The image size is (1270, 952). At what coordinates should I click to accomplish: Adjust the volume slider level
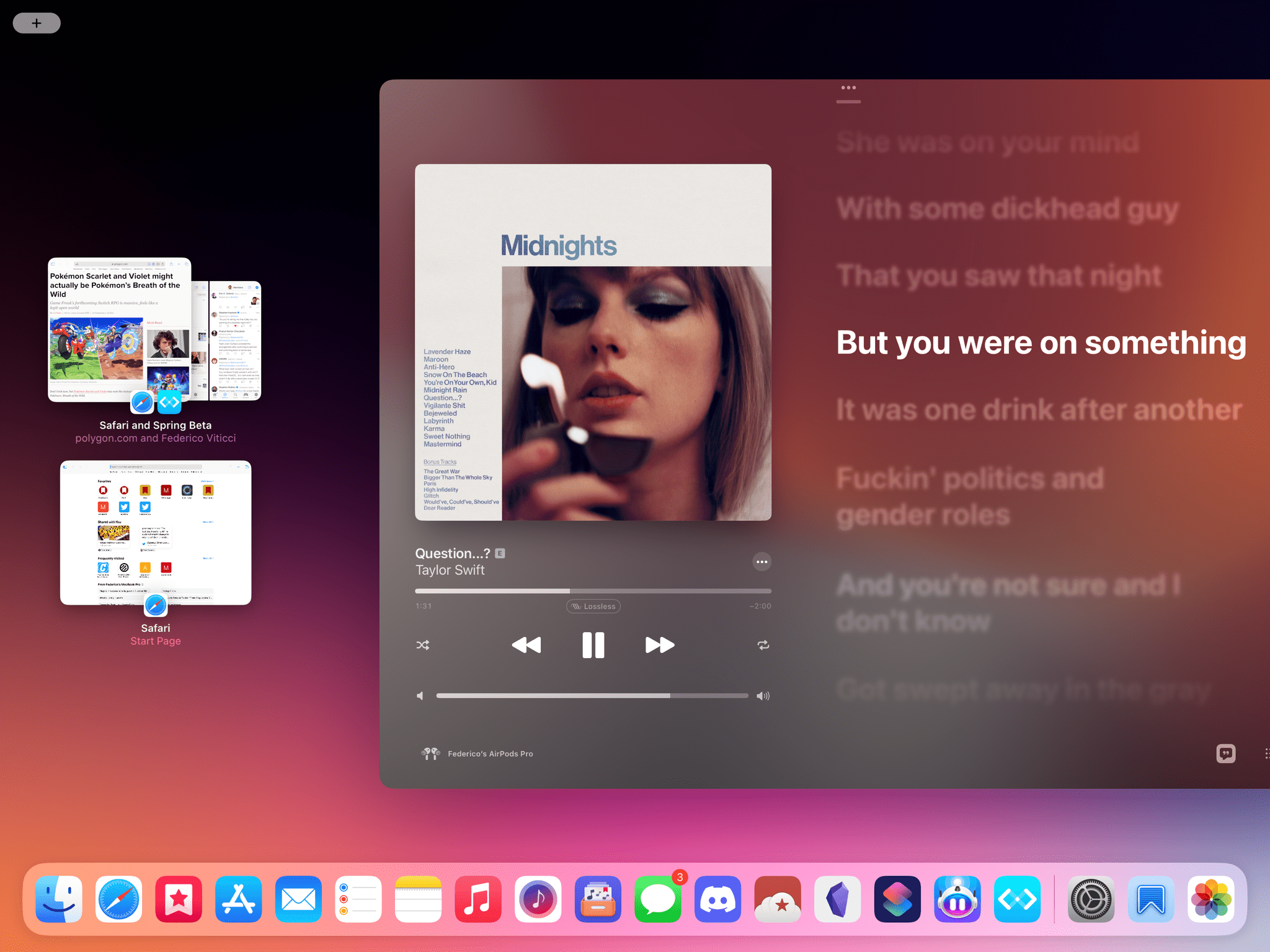point(592,696)
